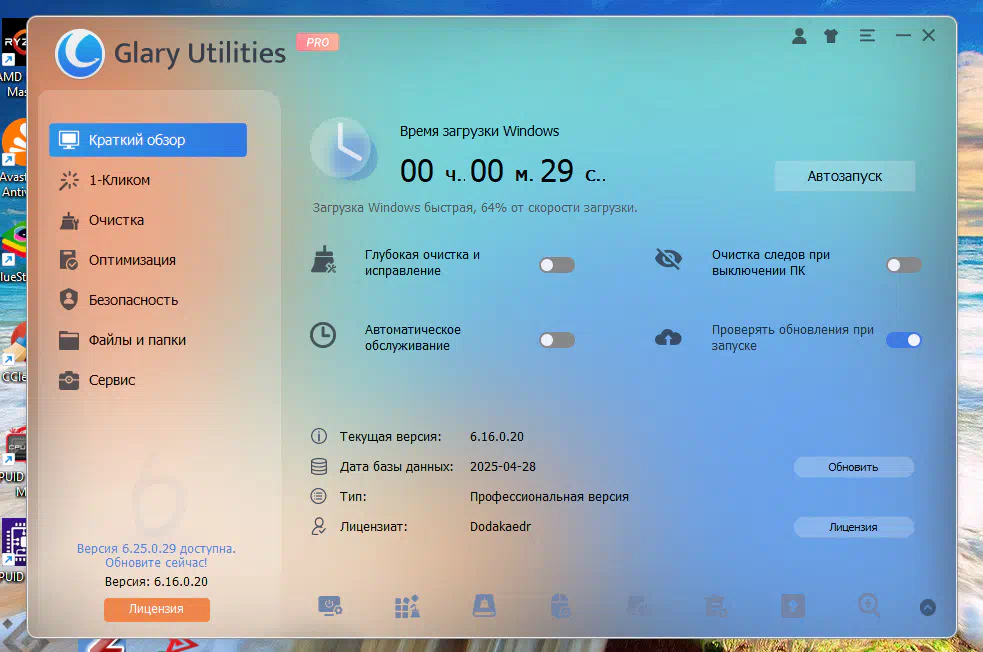983x652 pixels.
Task: Click the Время загрузки Windows heading
Action: click(480, 131)
